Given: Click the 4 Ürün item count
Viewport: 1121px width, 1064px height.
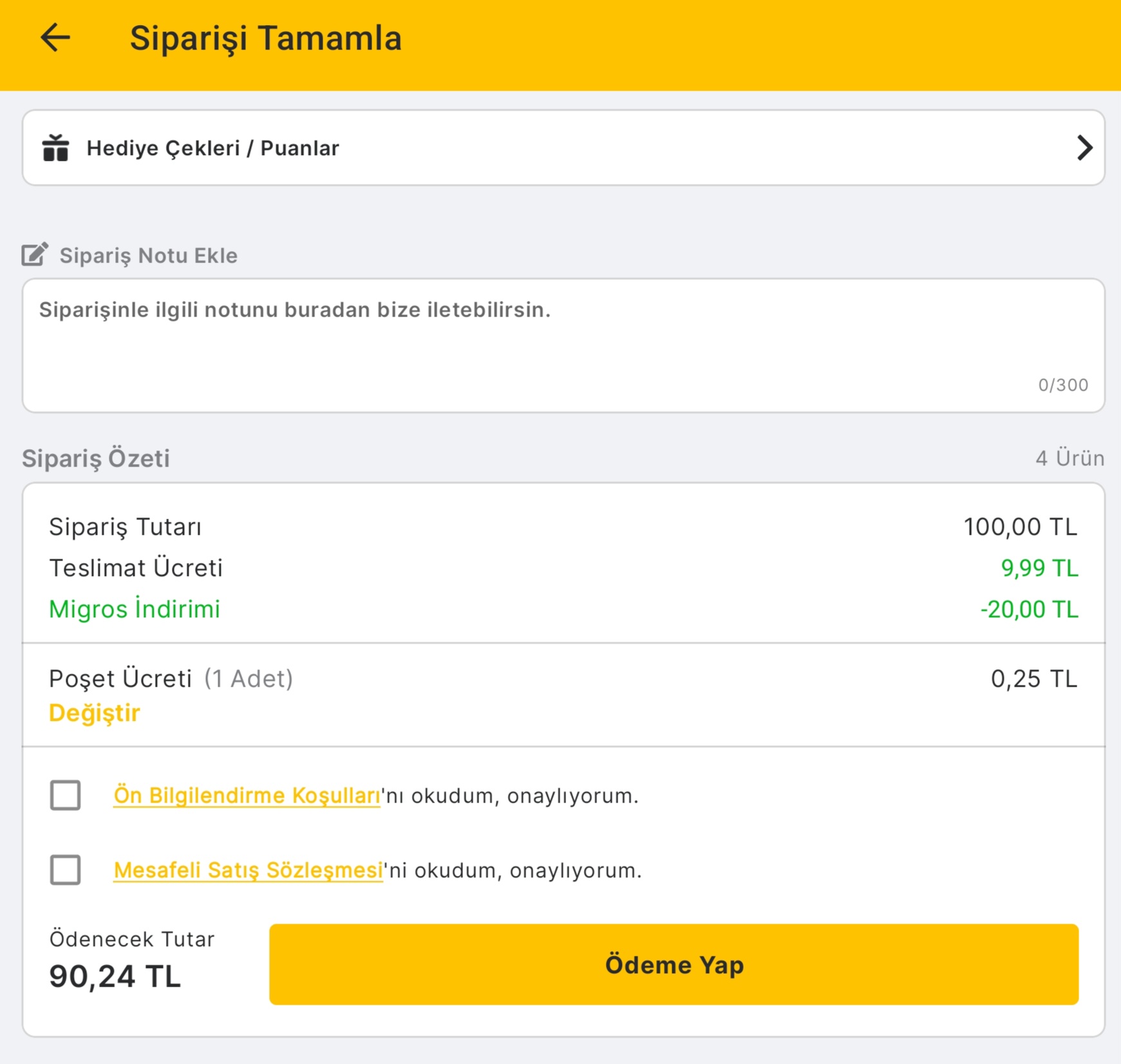Looking at the screenshot, I should click(1069, 458).
